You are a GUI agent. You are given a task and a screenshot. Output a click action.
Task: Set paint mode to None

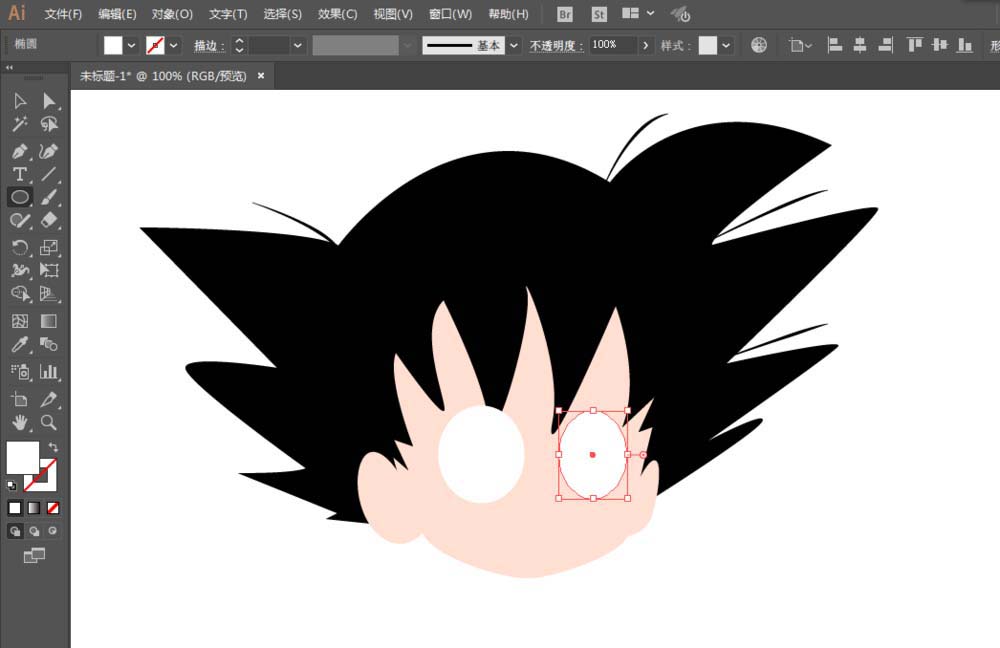coord(53,508)
